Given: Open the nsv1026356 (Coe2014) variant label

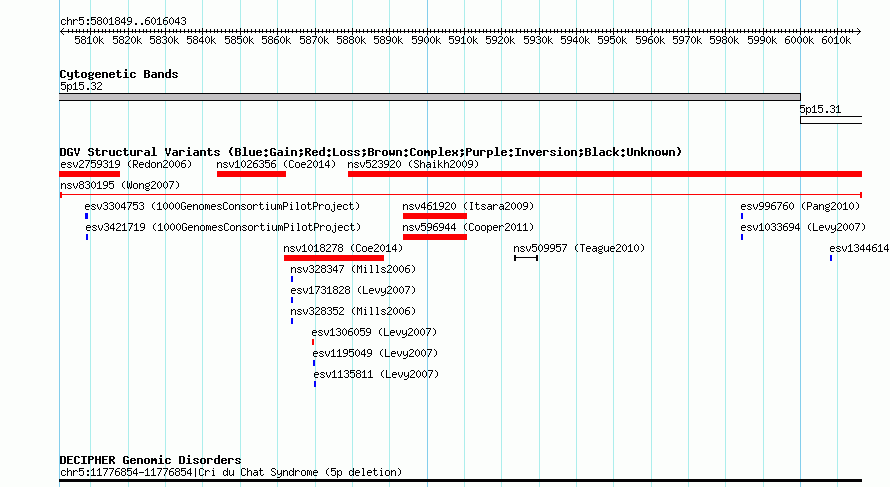Looking at the screenshot, I should click(x=276, y=165).
